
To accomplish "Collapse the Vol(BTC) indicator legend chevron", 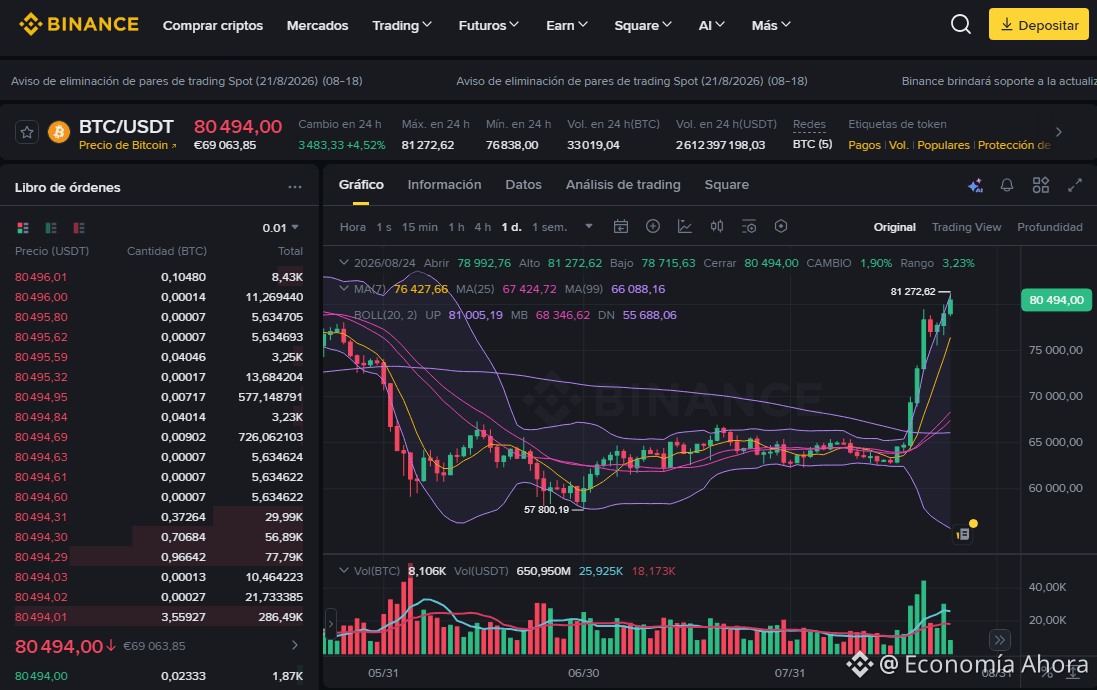I will click(344, 570).
